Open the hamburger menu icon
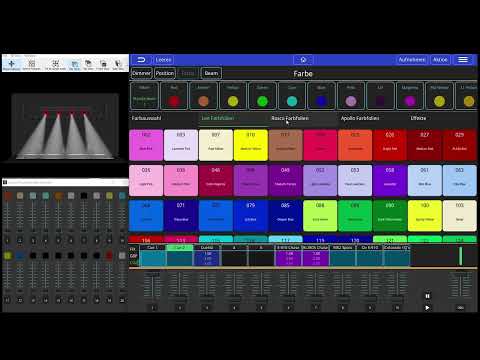480x360 pixels. click(x=463, y=60)
